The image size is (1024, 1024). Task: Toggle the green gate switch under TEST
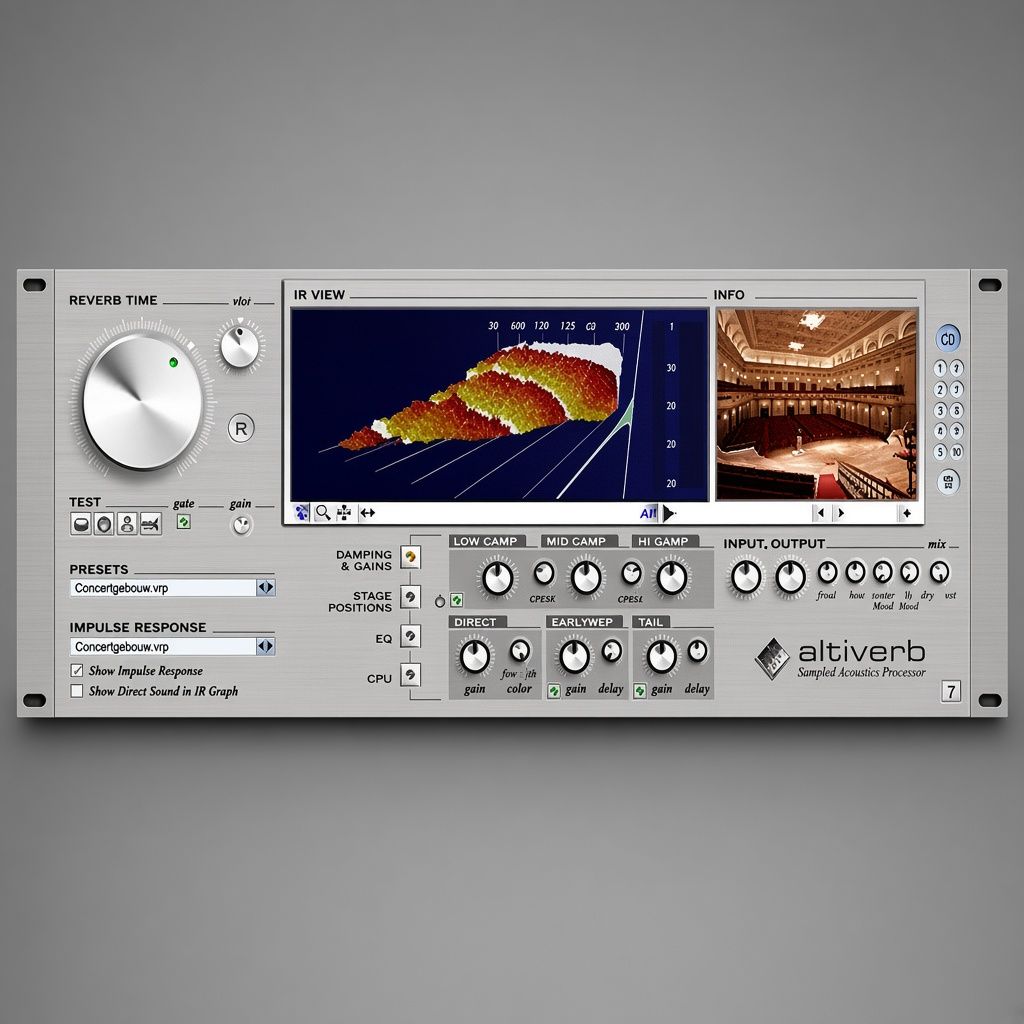click(184, 522)
